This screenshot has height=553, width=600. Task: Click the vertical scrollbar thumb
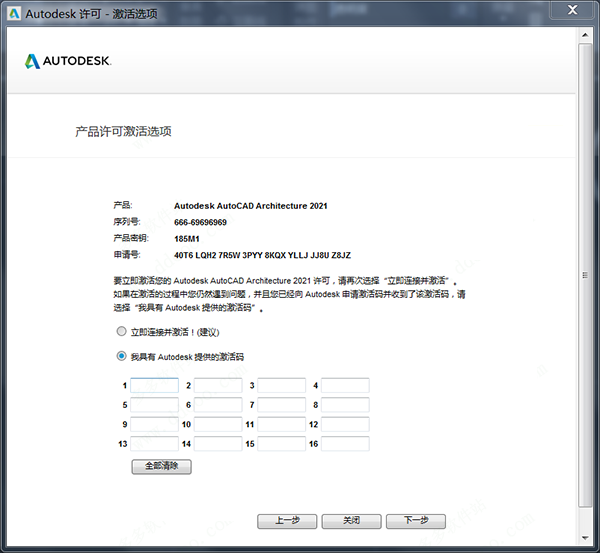pos(585,275)
